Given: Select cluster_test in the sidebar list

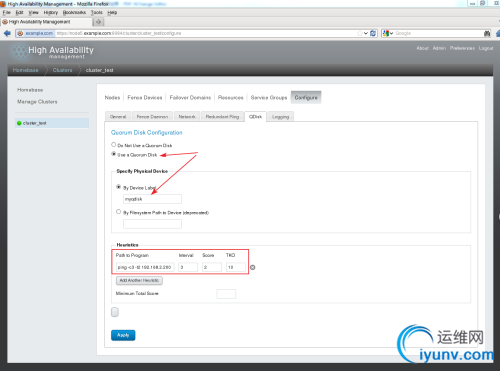Looking at the screenshot, I should [x=52, y=123].
